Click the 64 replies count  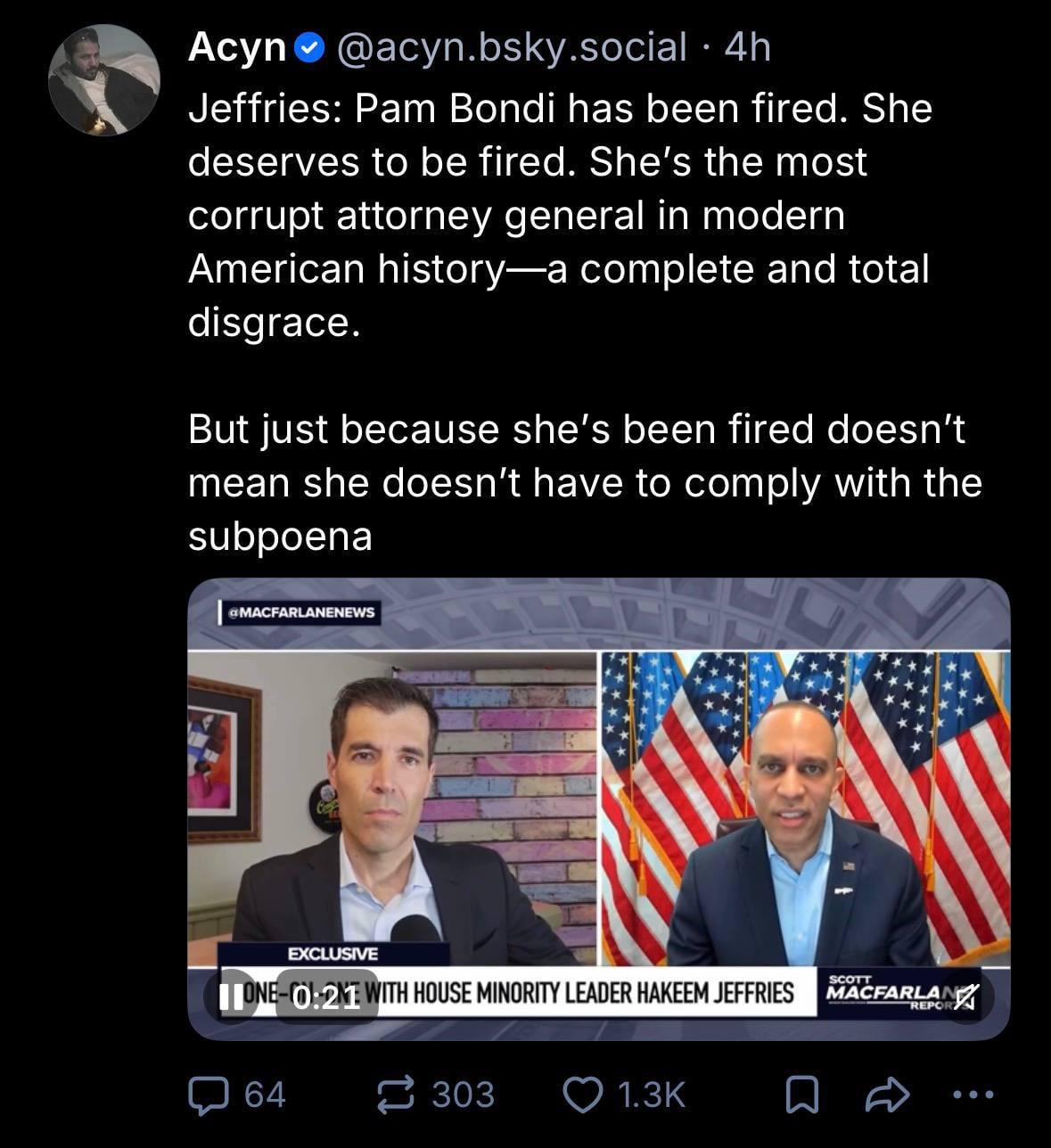pos(265,1095)
